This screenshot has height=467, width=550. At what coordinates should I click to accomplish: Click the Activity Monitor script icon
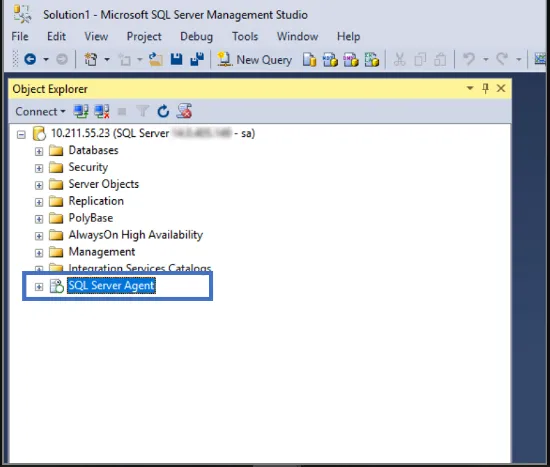(184, 112)
